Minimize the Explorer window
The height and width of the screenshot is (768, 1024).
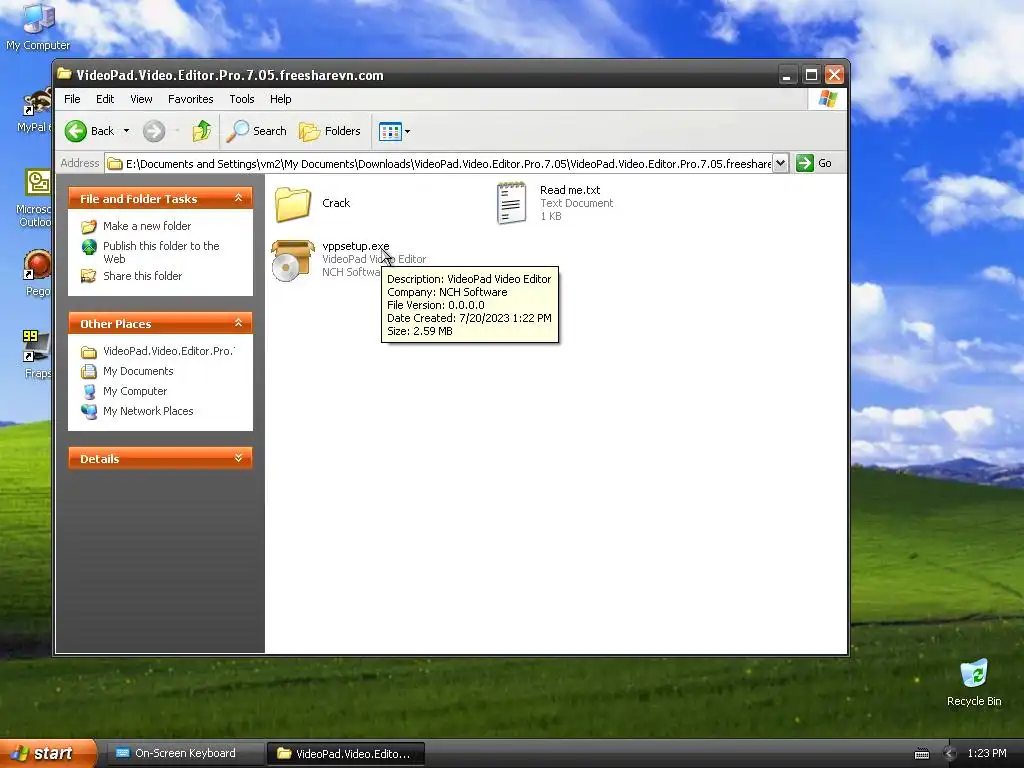point(787,75)
